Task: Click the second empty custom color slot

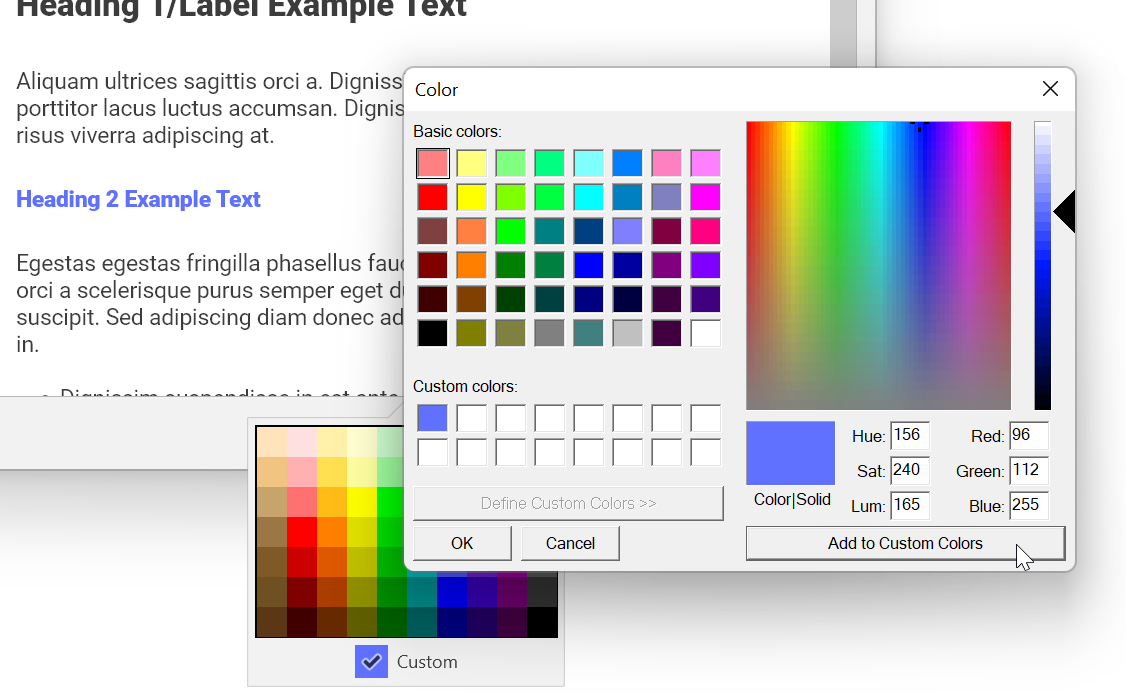Action: point(471,418)
